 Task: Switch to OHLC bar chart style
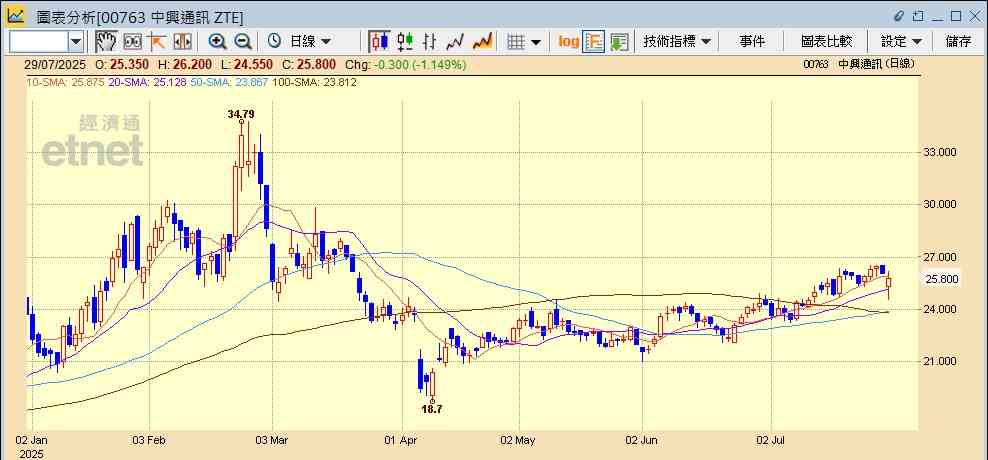(x=430, y=42)
